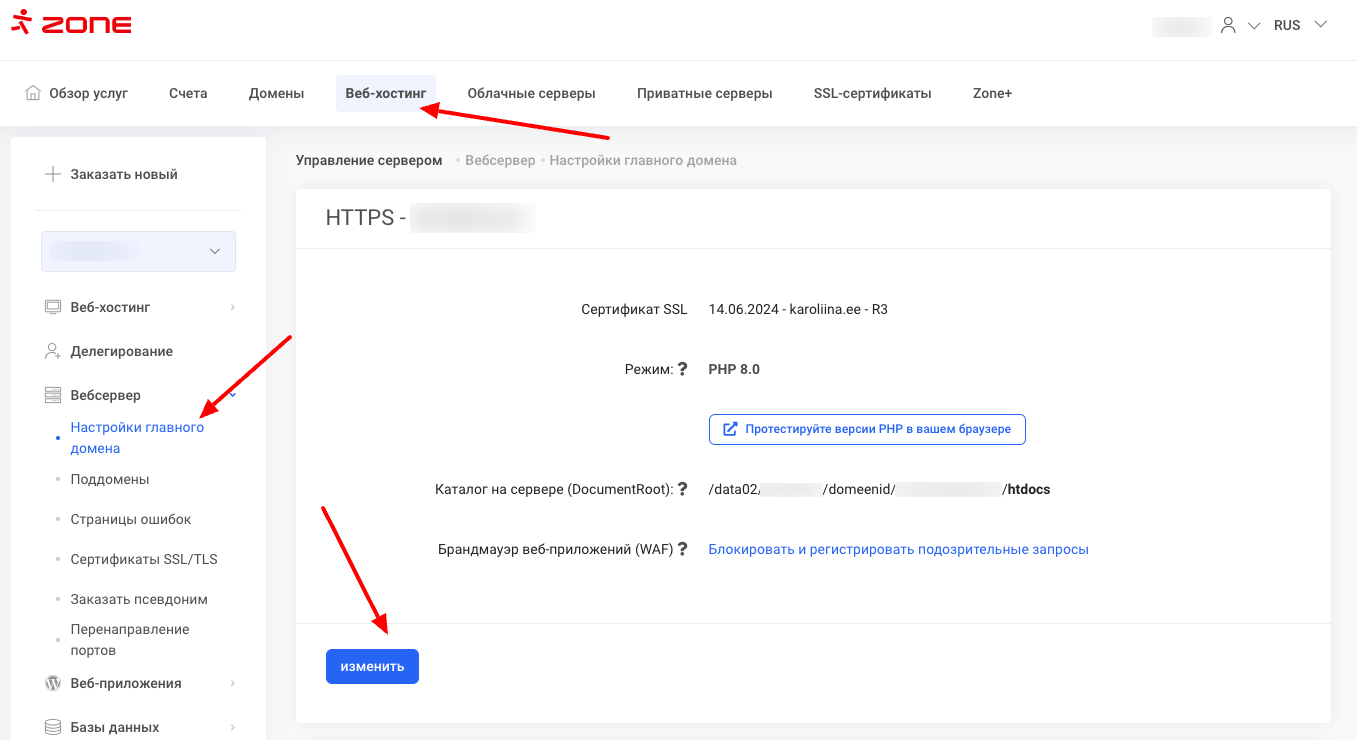Click the WordPress icon for Веб-приложения
Viewport: 1357px width, 740px height.
click(x=53, y=683)
